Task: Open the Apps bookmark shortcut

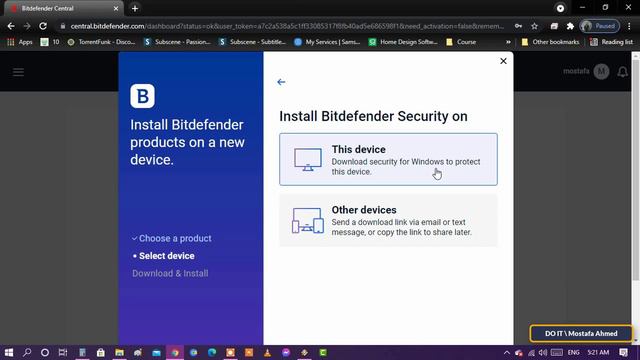Action: tap(20, 42)
